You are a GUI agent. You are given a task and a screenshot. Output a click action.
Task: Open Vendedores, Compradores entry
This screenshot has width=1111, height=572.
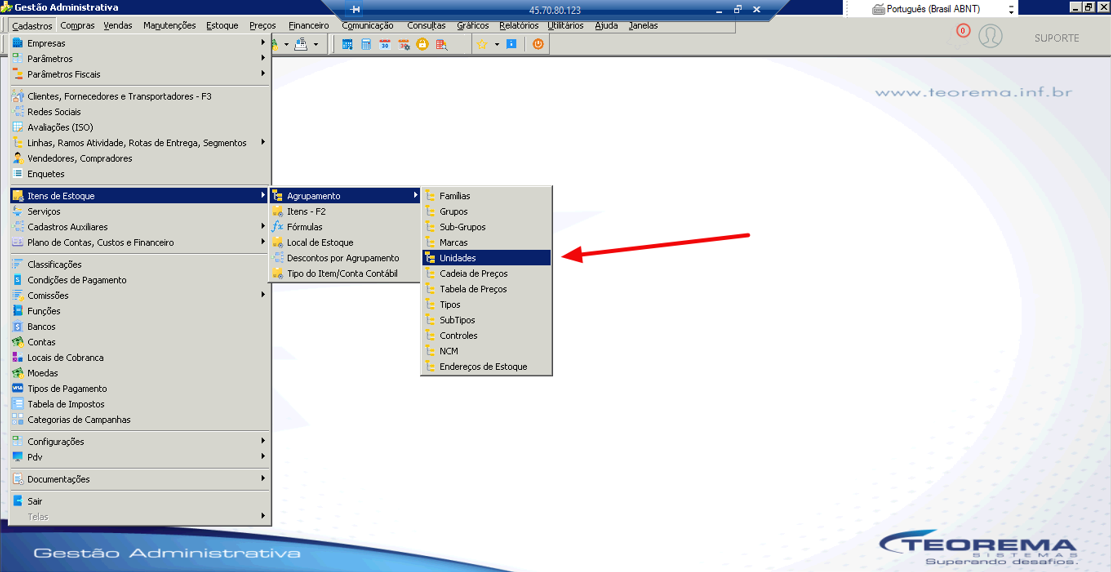click(140, 158)
